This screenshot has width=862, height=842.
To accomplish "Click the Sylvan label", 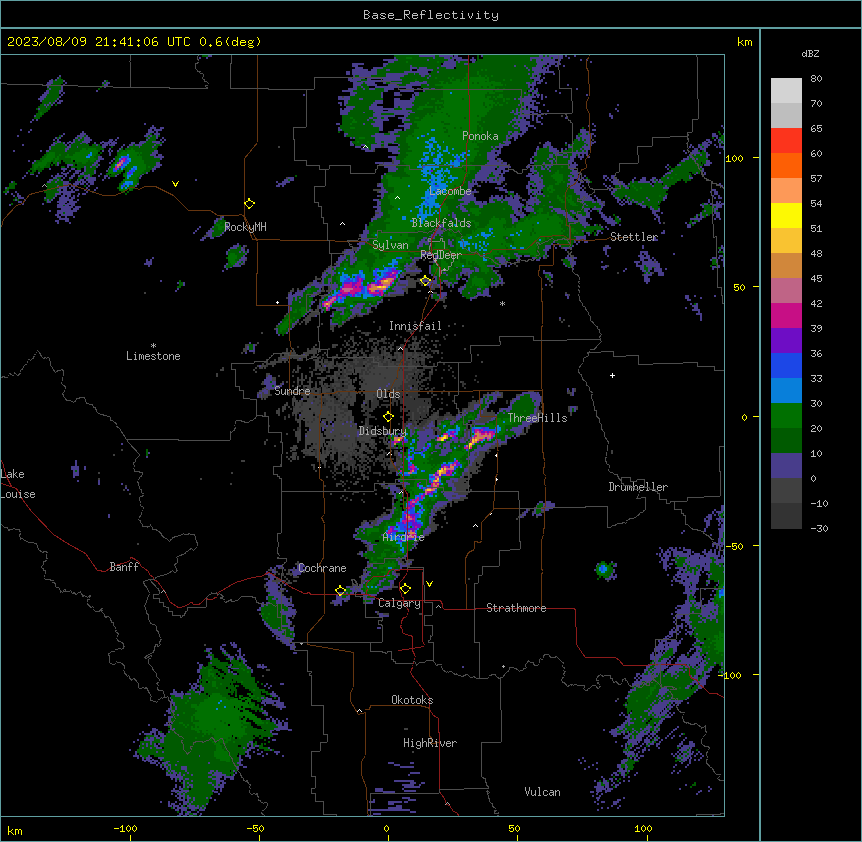I will 390,245.
